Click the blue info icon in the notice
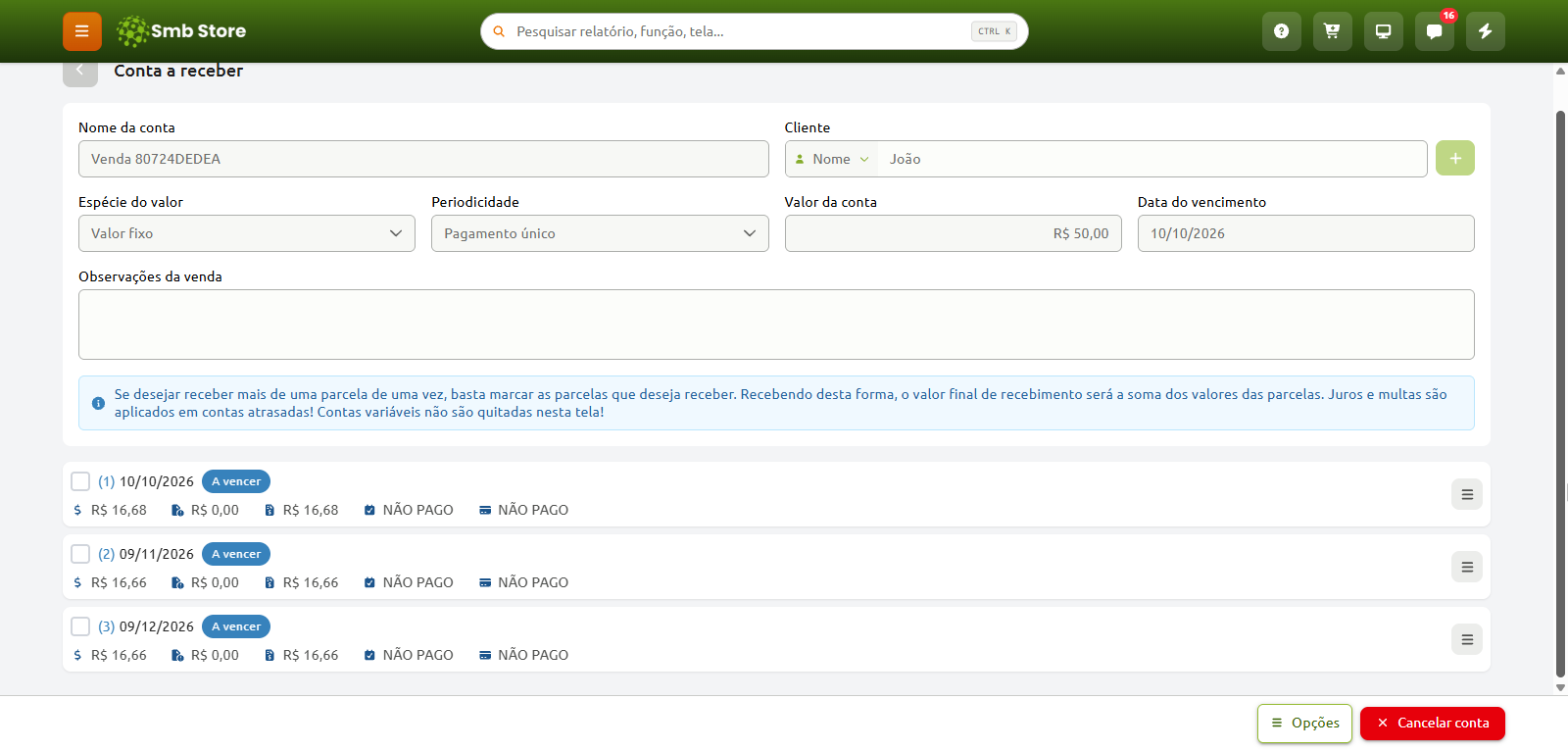The image size is (1568, 750). (98, 403)
